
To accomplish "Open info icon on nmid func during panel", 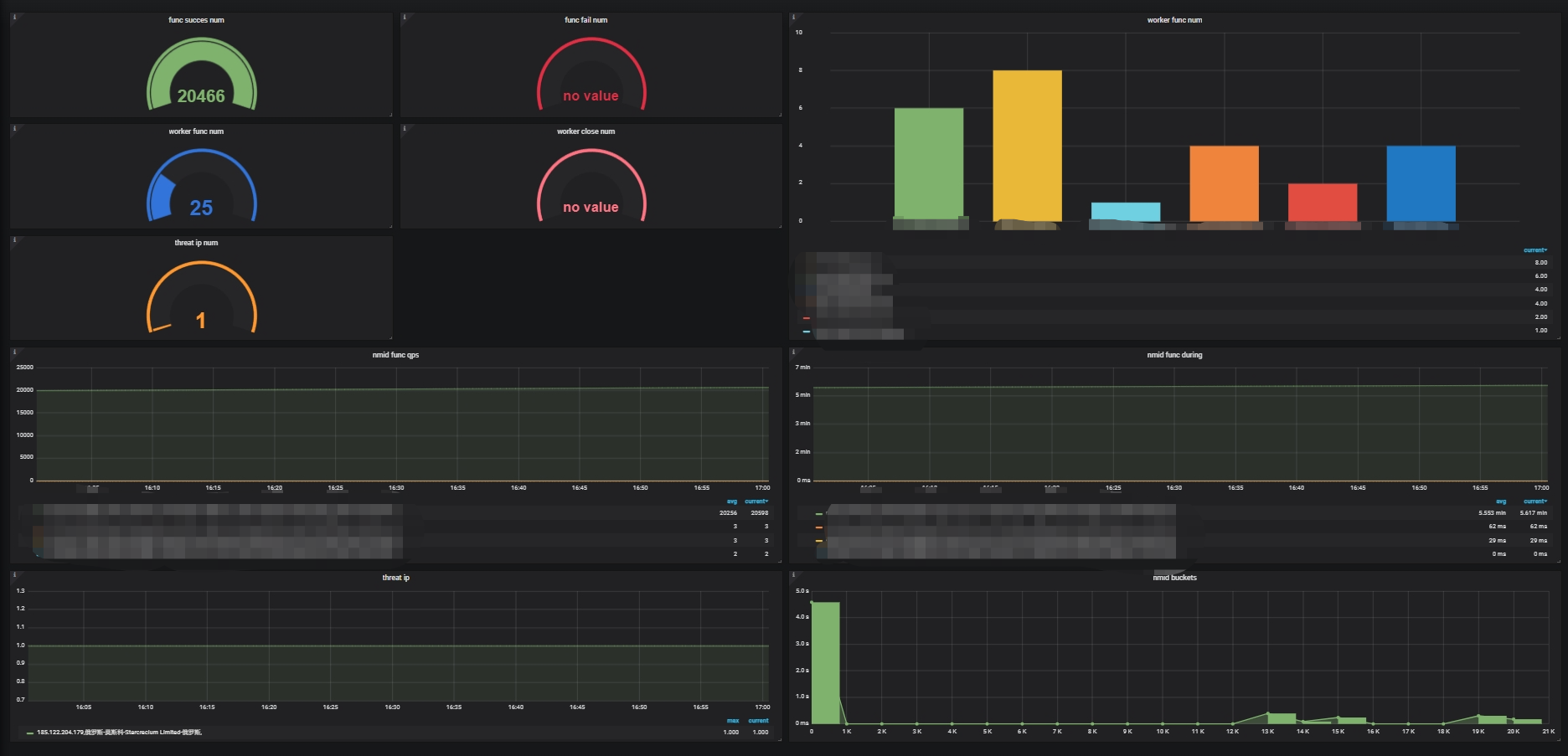I will [x=793, y=352].
